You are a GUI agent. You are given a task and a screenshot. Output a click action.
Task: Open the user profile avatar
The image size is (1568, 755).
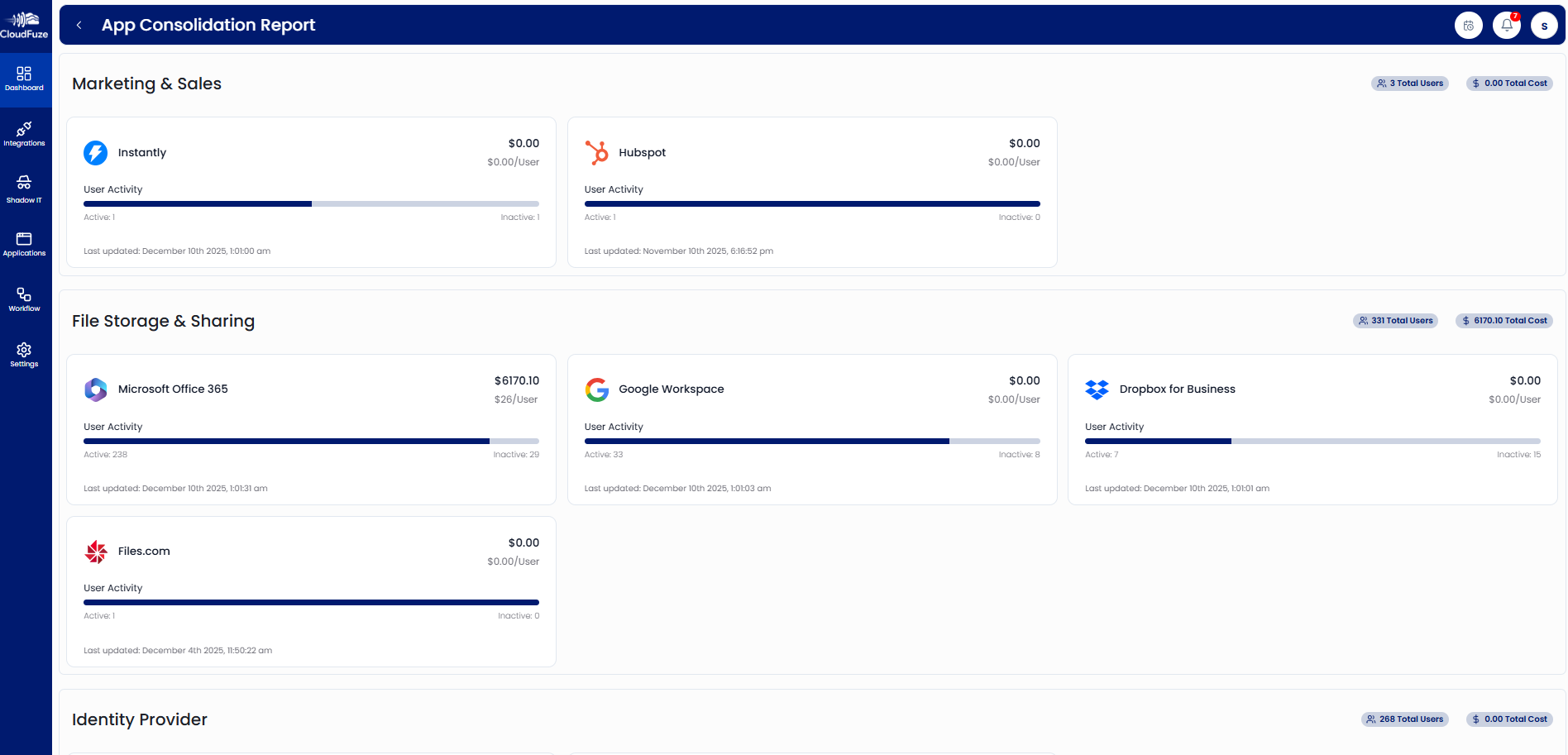(x=1544, y=25)
